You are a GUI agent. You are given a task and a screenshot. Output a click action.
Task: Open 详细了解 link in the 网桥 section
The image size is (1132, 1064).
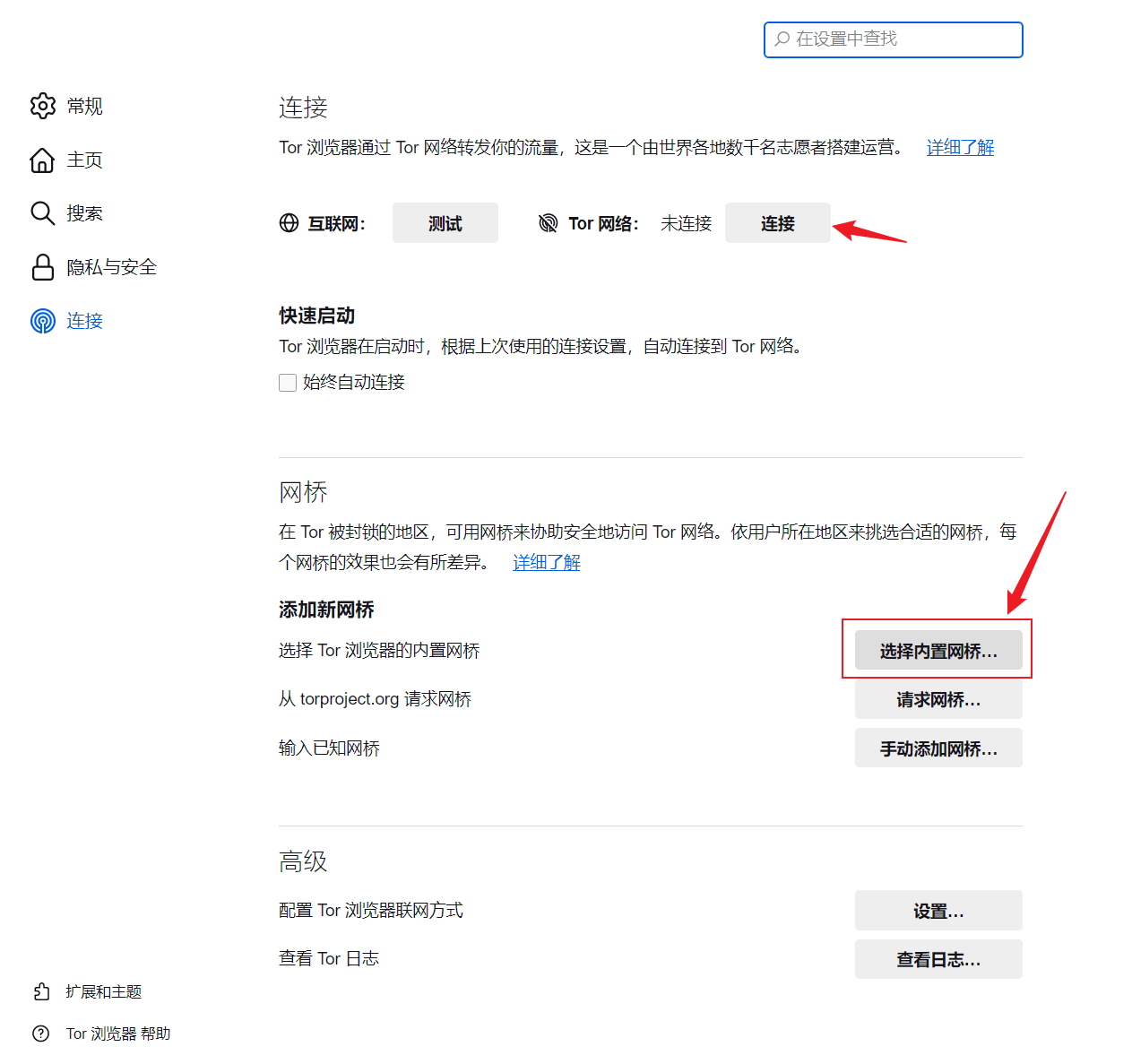coord(547,562)
